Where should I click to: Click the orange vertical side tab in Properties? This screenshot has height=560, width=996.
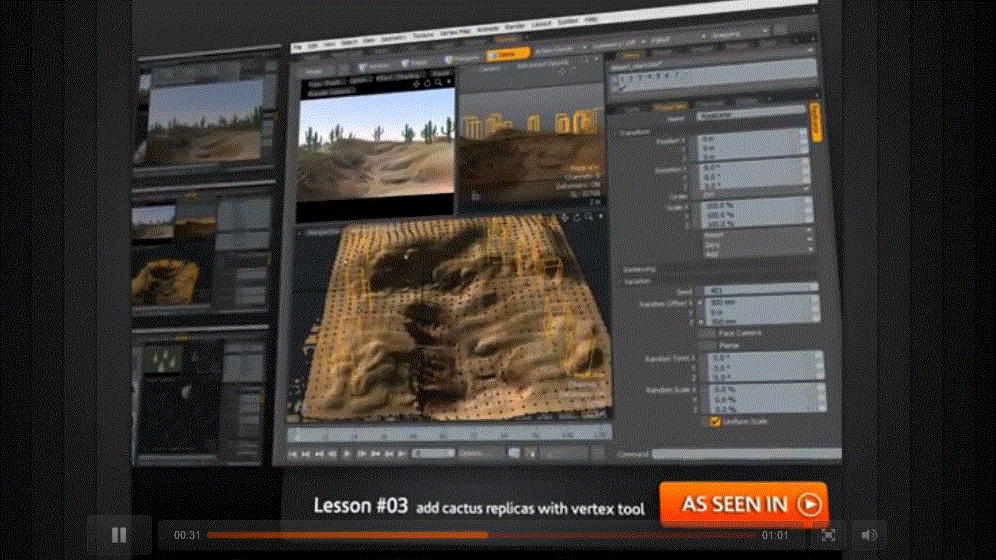point(816,122)
